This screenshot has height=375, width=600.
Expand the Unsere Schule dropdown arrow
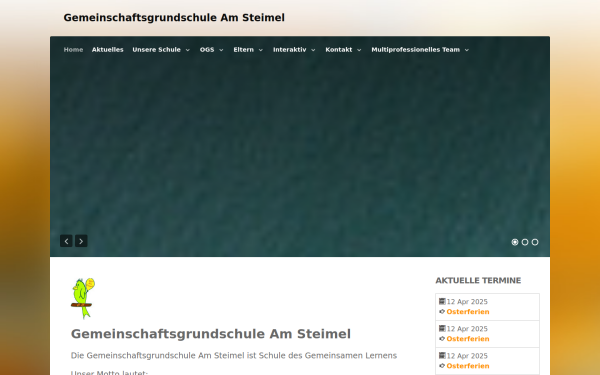coord(188,50)
